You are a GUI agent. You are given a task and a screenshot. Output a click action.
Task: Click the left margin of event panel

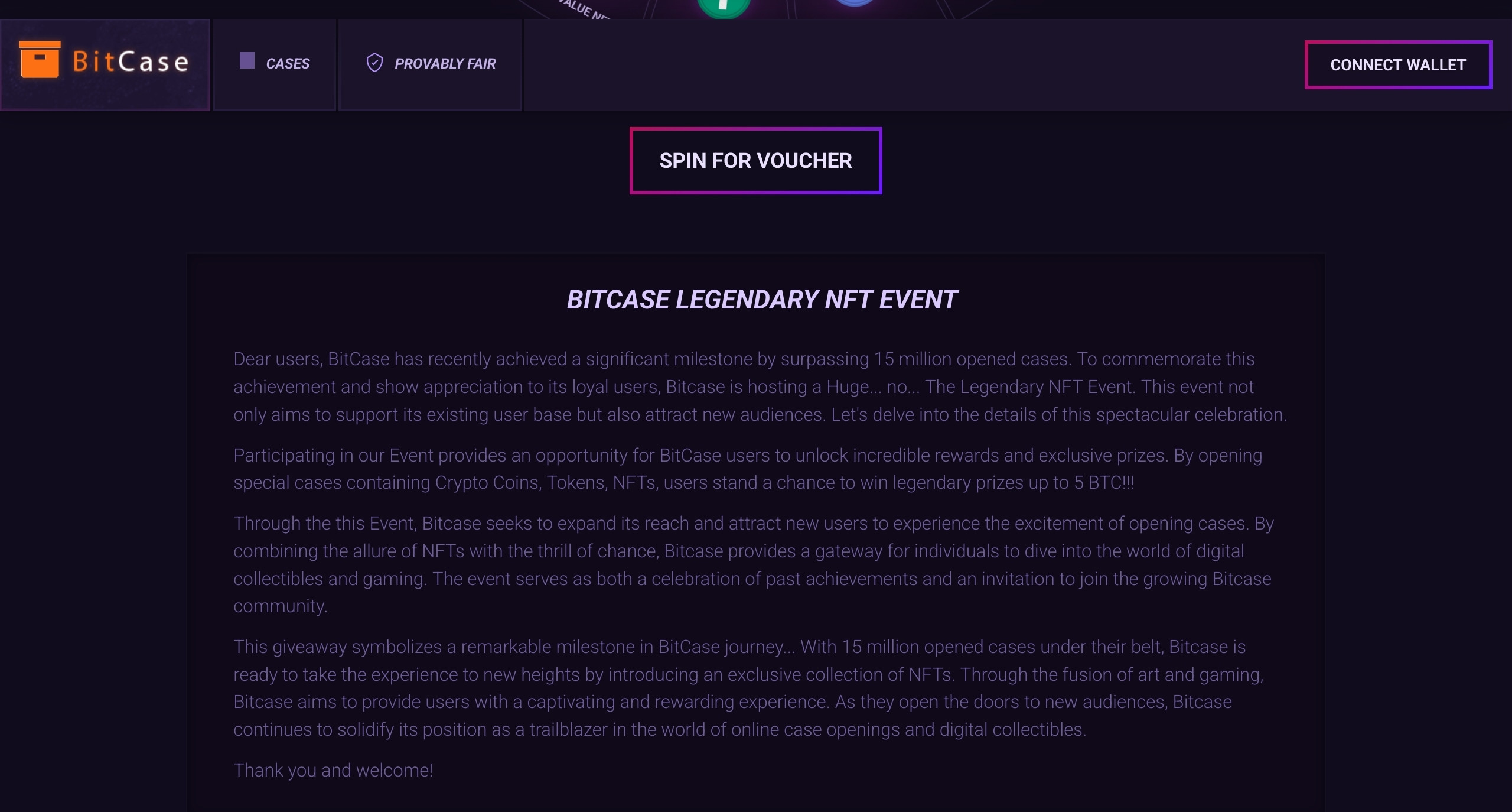pos(210,532)
